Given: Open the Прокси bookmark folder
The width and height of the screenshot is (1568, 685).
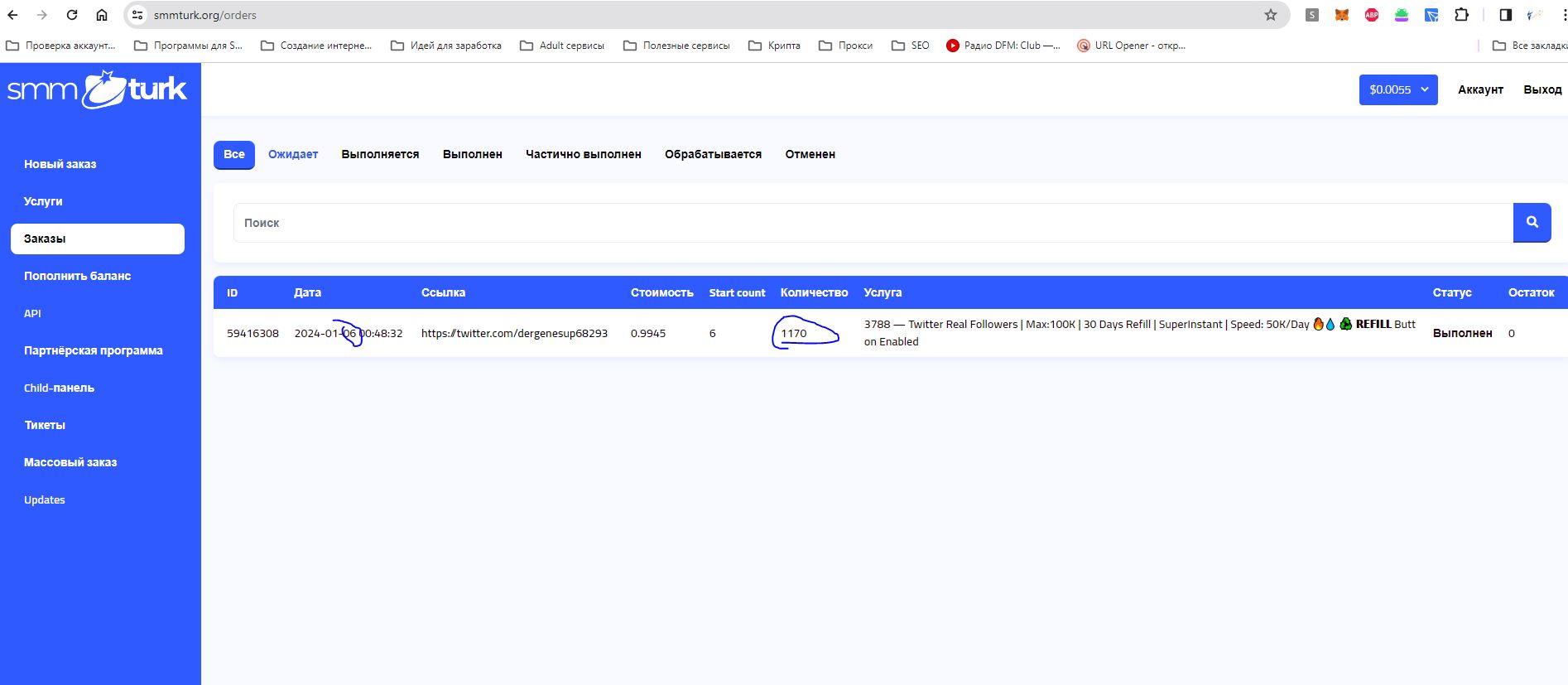Looking at the screenshot, I should pos(845,46).
